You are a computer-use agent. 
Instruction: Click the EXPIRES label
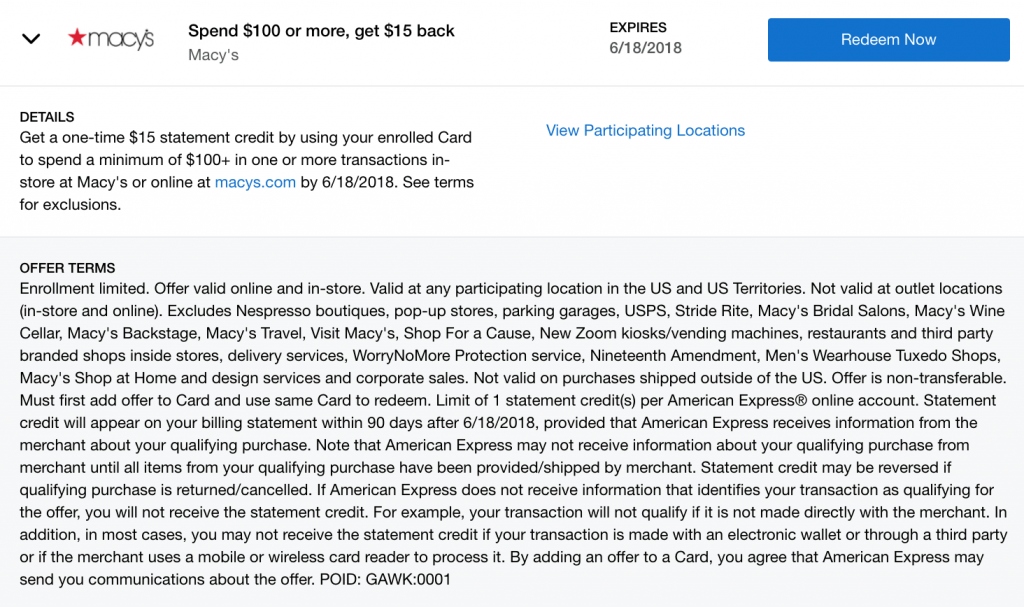point(638,27)
